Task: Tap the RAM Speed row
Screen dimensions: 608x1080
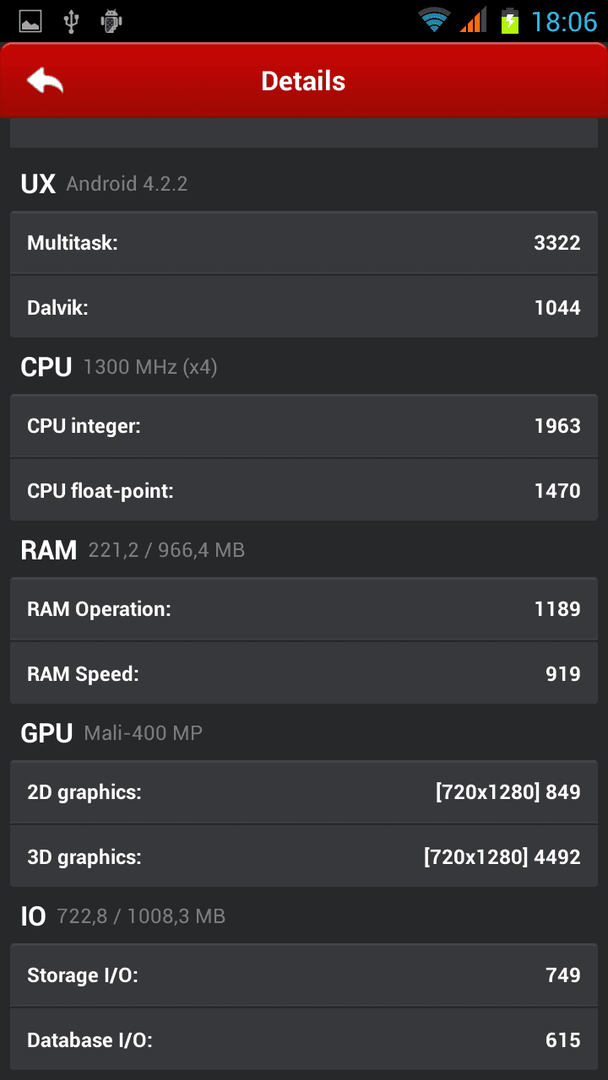Action: pos(304,673)
